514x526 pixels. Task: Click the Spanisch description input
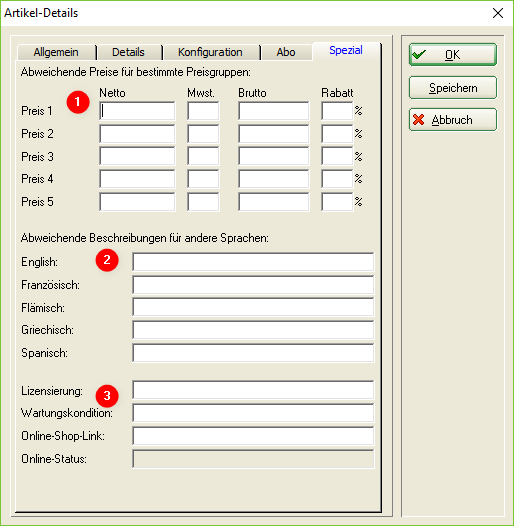[253, 353]
